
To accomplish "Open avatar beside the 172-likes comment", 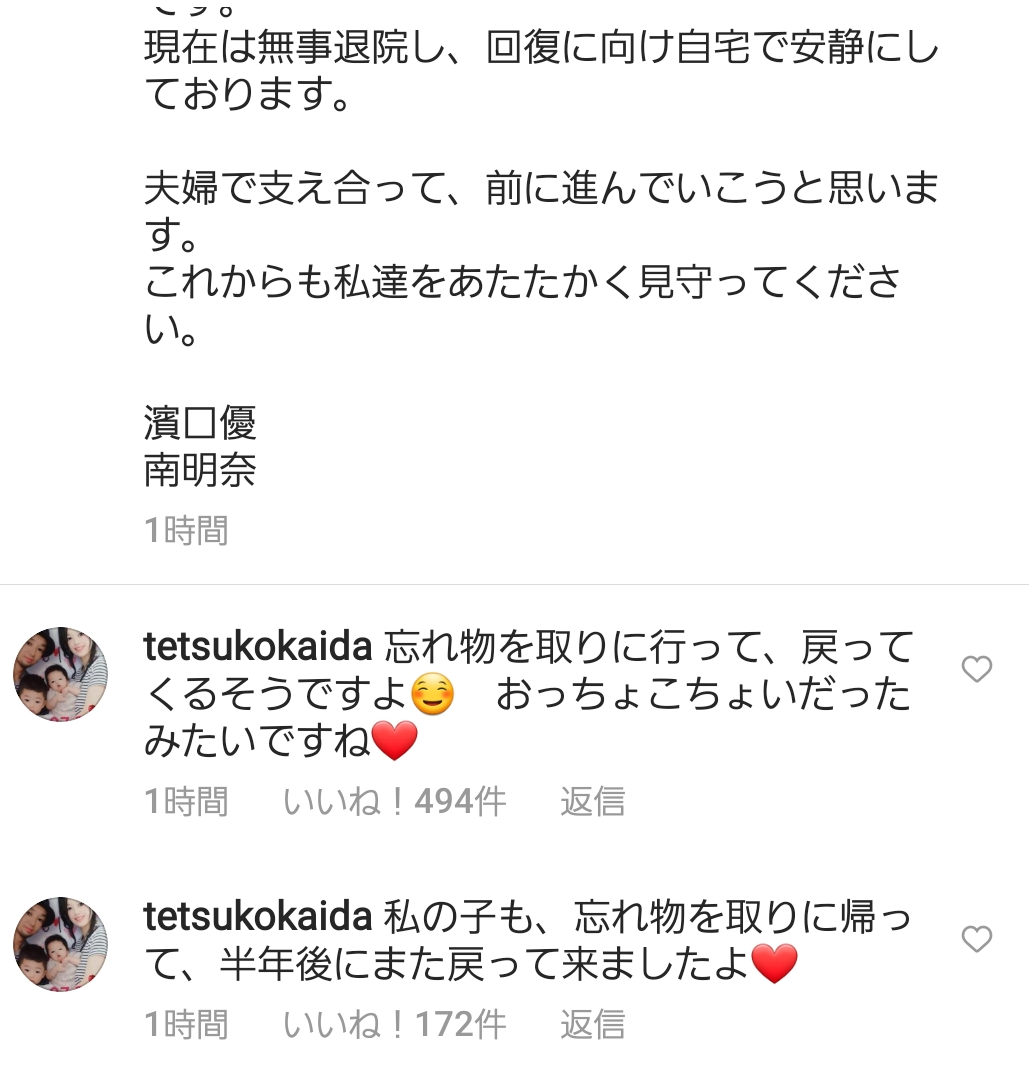I will pos(60,944).
